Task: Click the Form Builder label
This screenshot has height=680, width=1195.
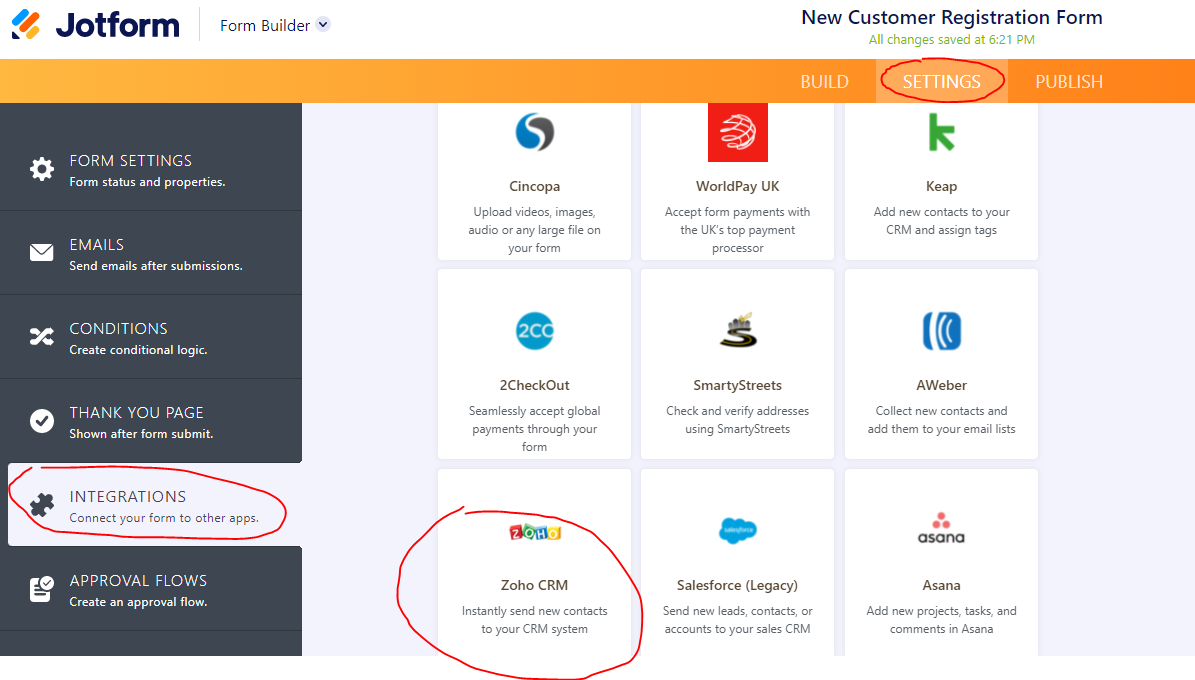Action: [264, 25]
